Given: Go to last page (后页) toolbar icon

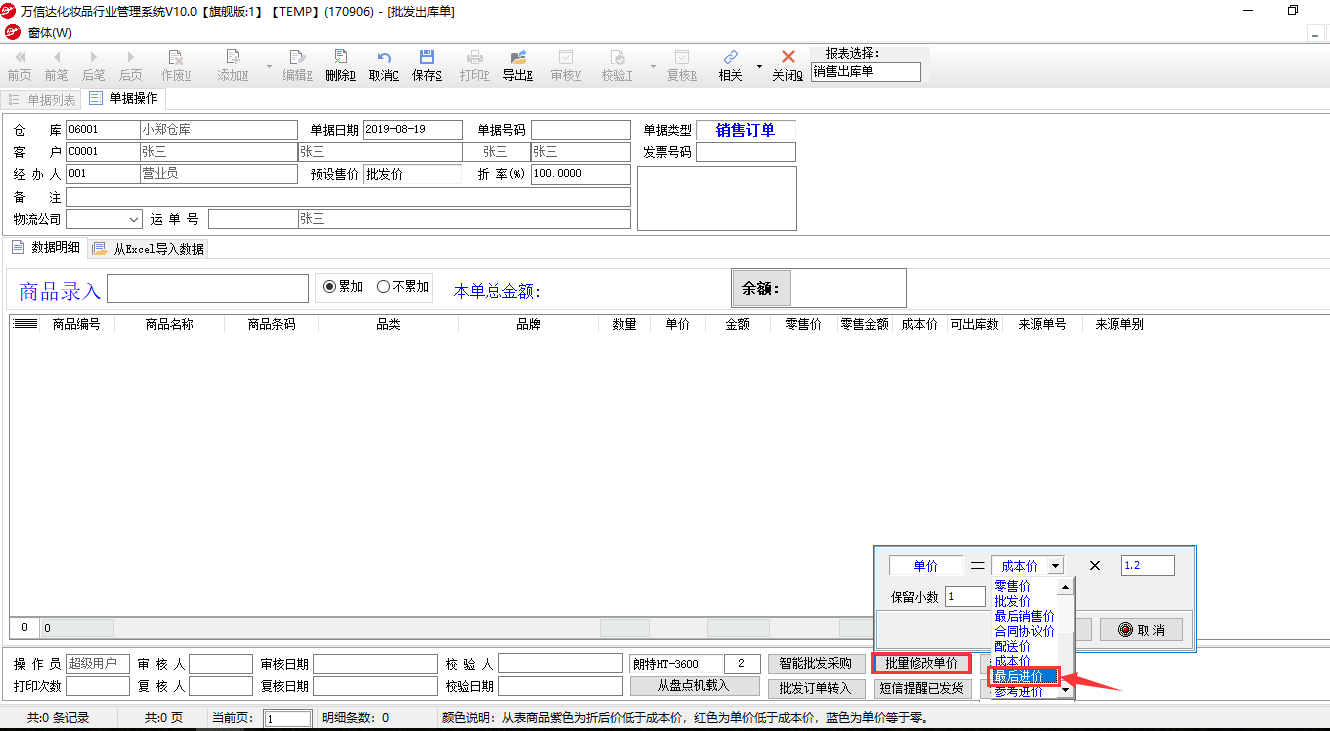Looking at the screenshot, I should click(130, 66).
